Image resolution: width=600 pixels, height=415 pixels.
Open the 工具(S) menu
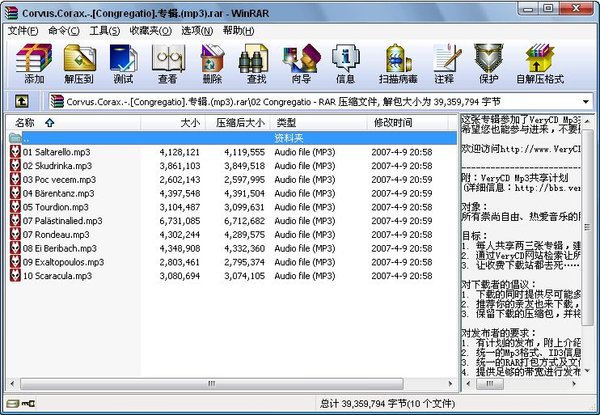(x=104, y=31)
